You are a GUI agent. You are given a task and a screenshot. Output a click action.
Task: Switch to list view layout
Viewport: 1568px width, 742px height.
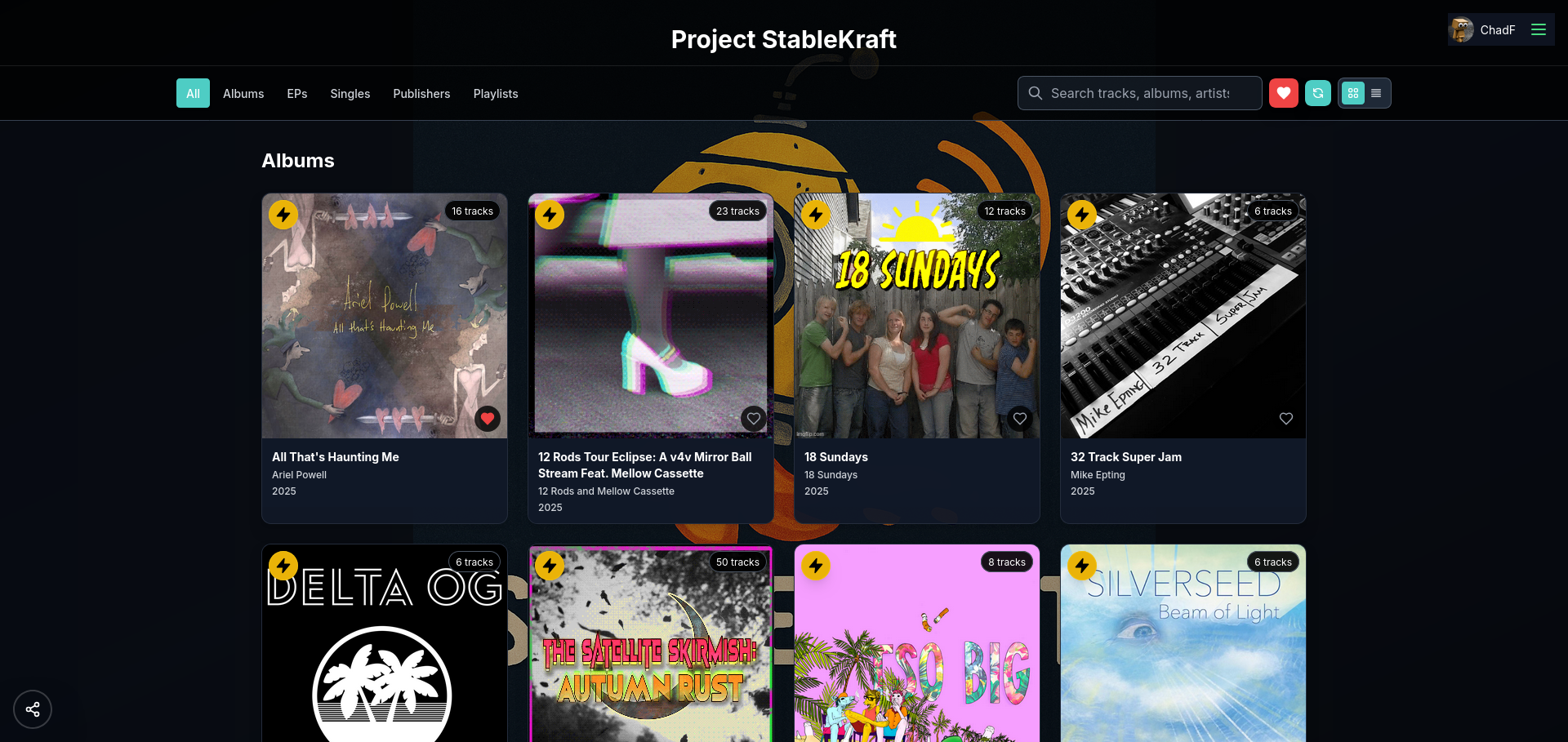click(1376, 93)
